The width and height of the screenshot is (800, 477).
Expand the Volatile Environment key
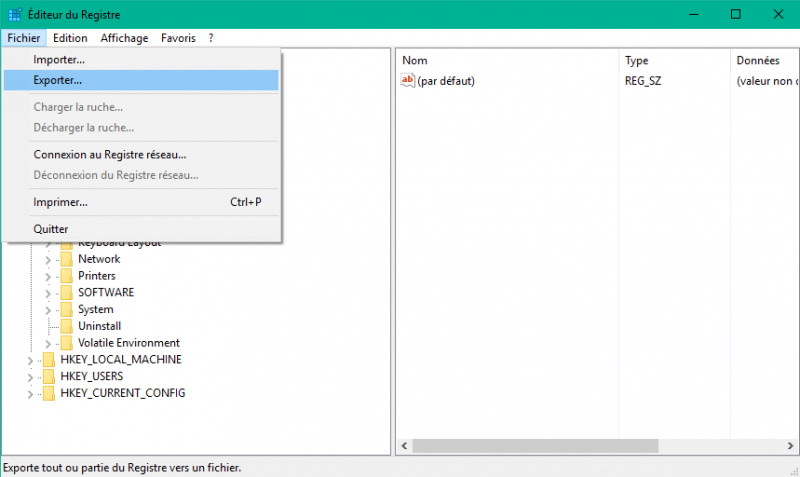(x=47, y=344)
